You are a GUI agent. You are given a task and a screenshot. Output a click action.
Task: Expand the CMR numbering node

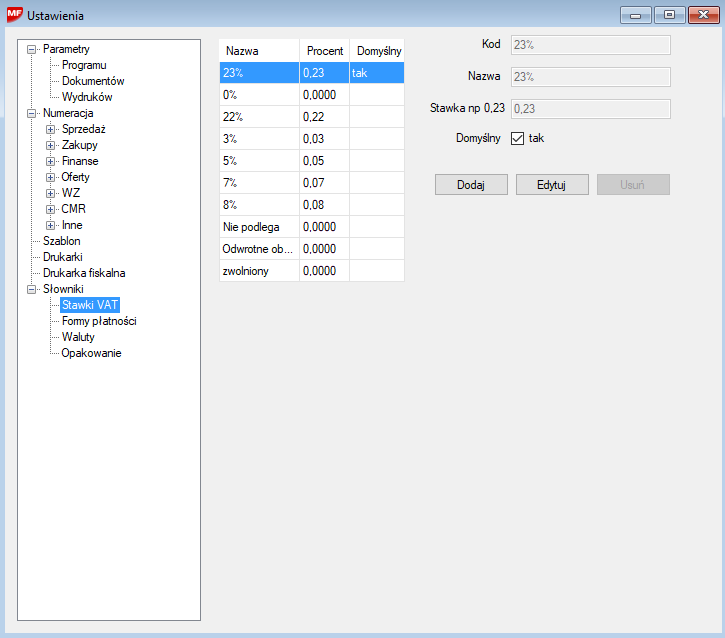click(x=51, y=209)
